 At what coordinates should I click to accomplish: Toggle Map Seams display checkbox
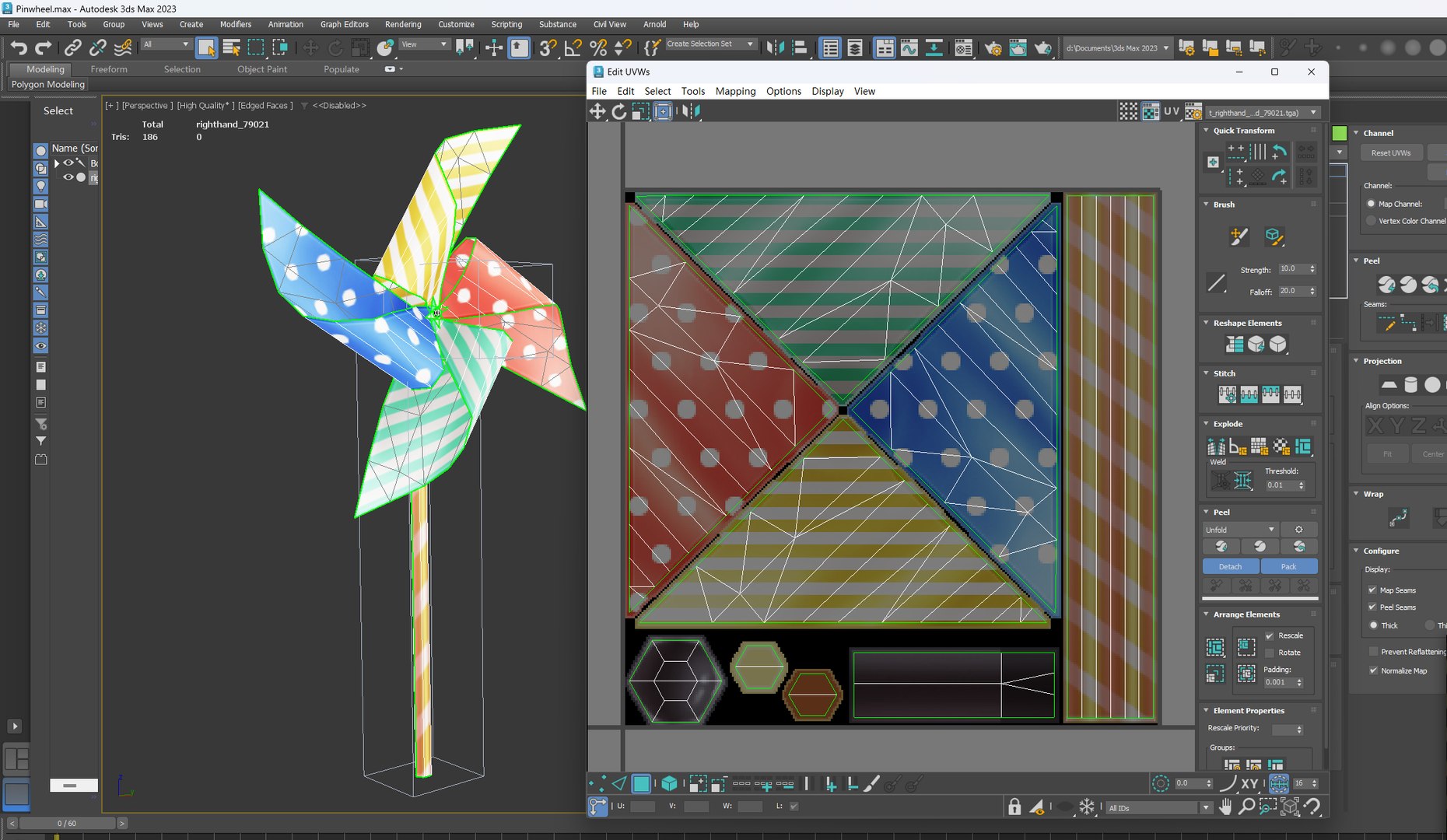[x=1372, y=590]
